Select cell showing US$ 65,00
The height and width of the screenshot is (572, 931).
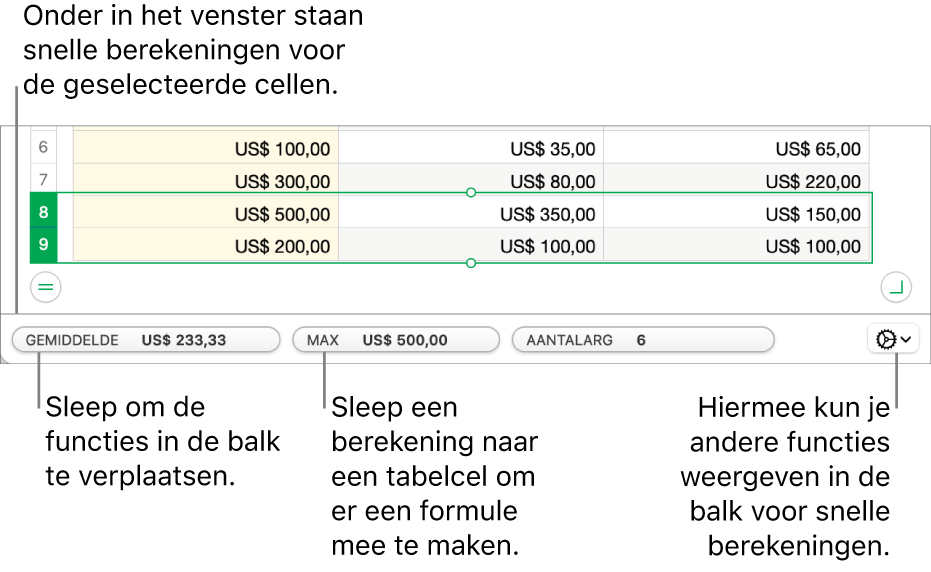[737, 149]
